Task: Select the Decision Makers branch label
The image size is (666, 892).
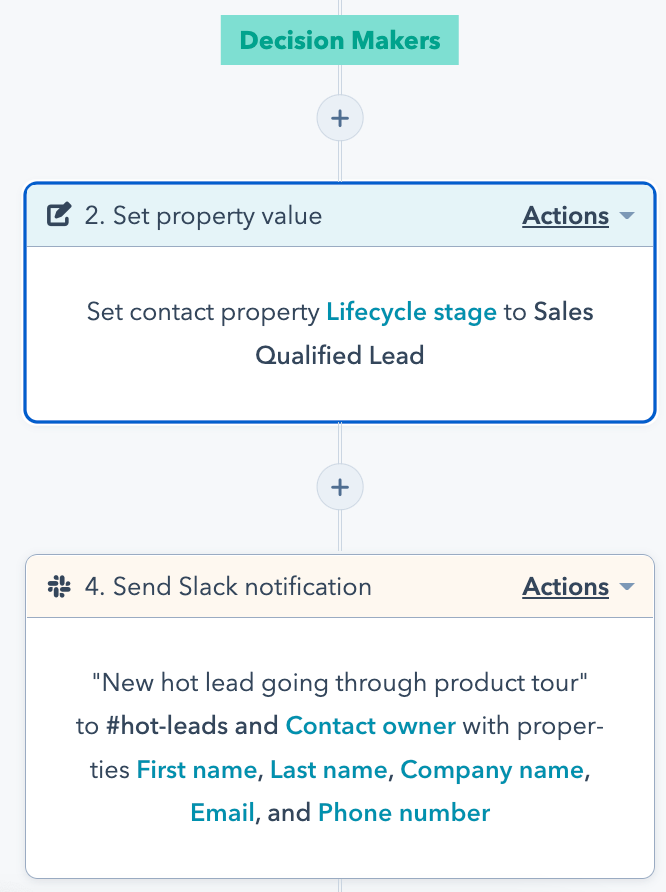Action: point(339,41)
